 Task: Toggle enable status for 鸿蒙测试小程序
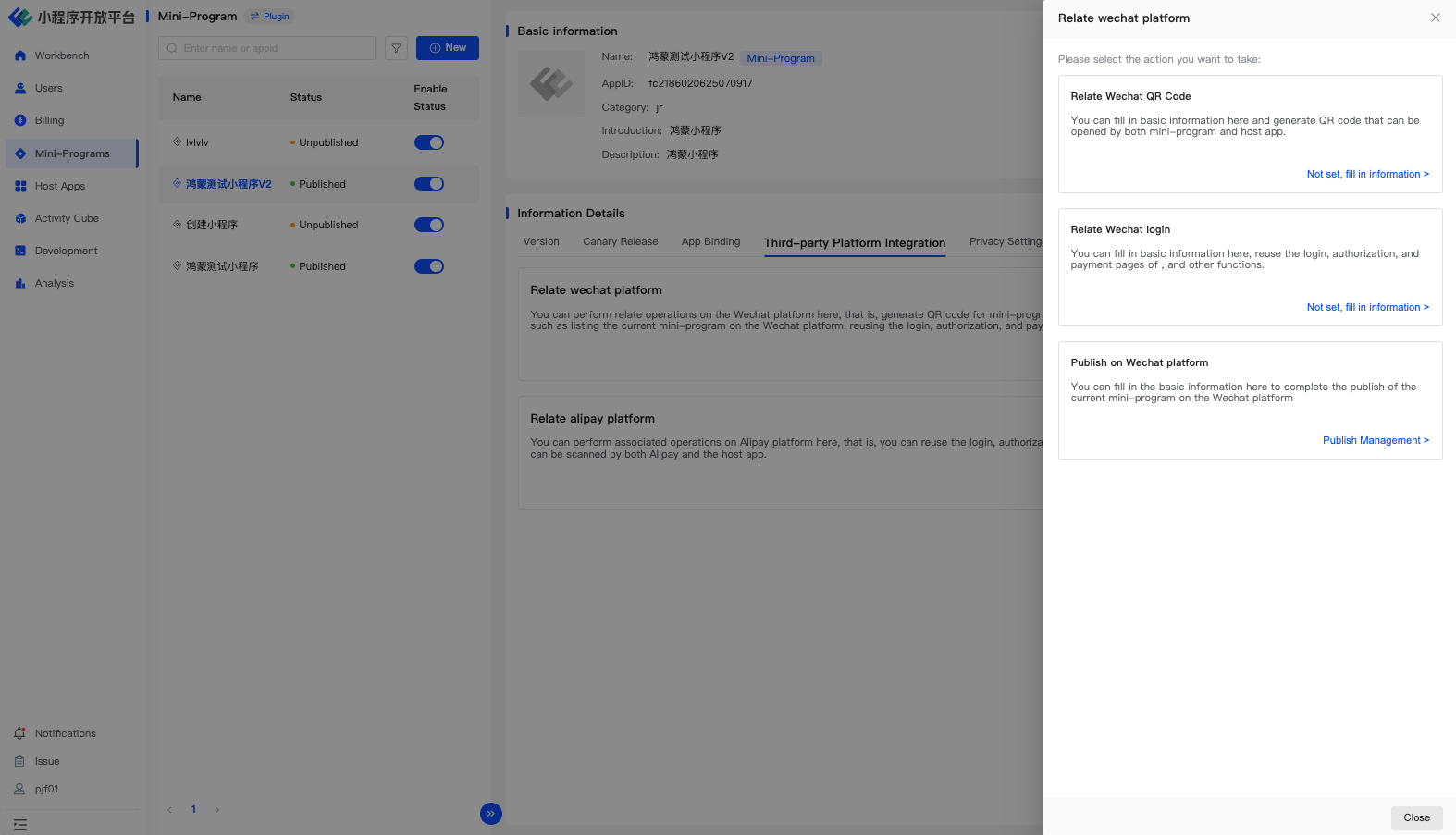tap(429, 266)
